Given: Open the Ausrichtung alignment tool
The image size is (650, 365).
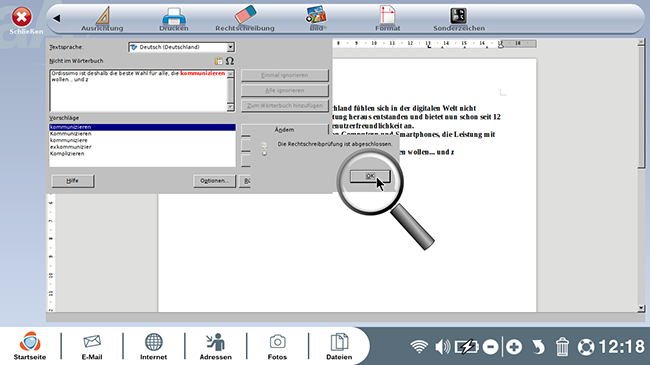Looking at the screenshot, I should click(102, 19).
